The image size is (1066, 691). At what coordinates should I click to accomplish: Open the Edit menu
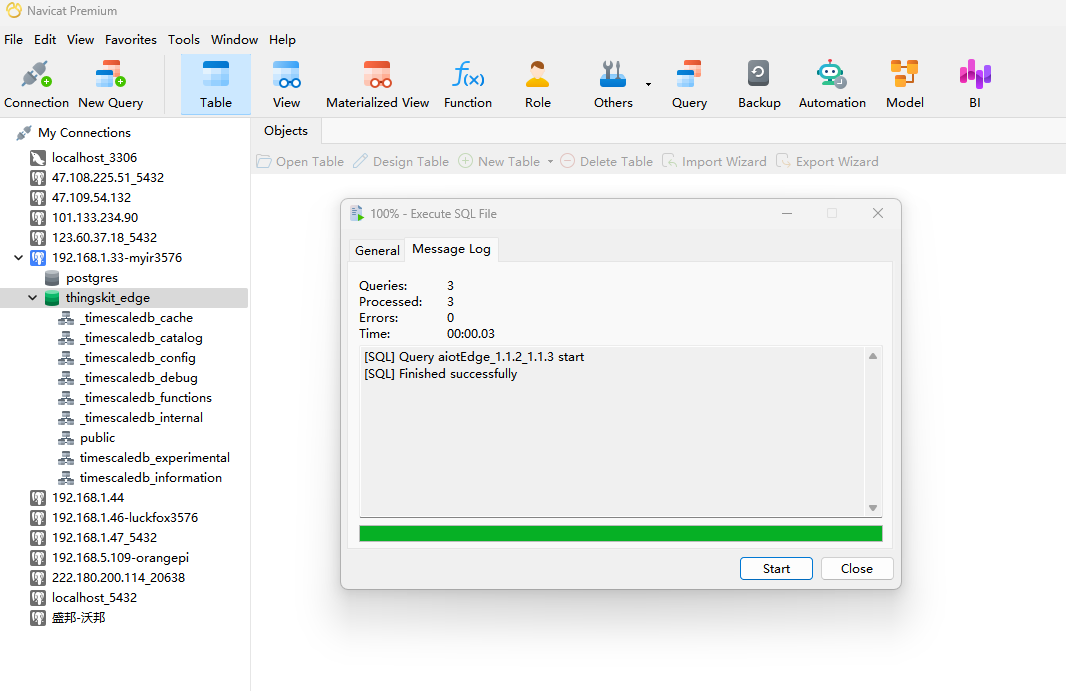(45, 39)
